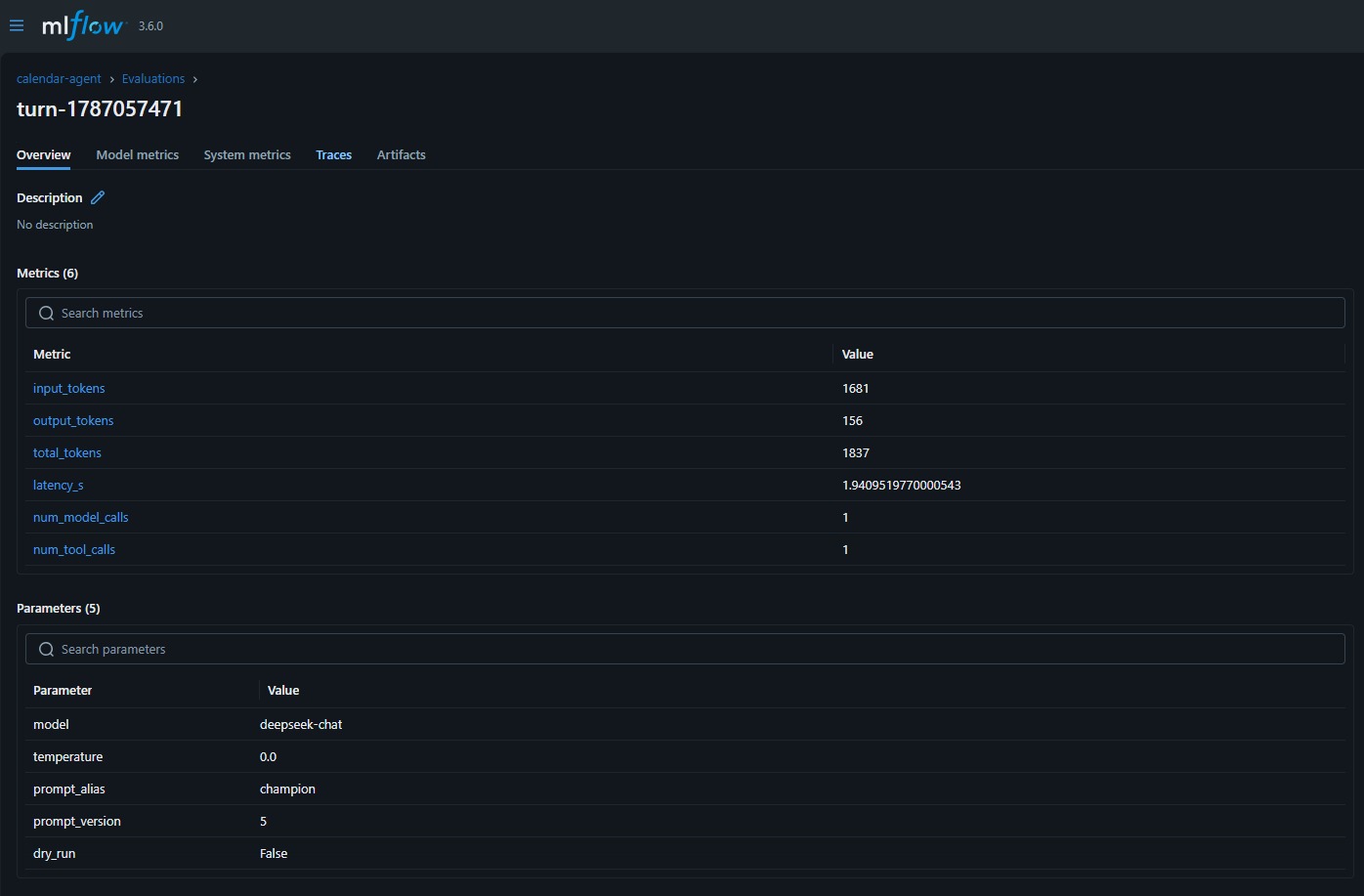Open the output_tokens metric

coord(73,420)
